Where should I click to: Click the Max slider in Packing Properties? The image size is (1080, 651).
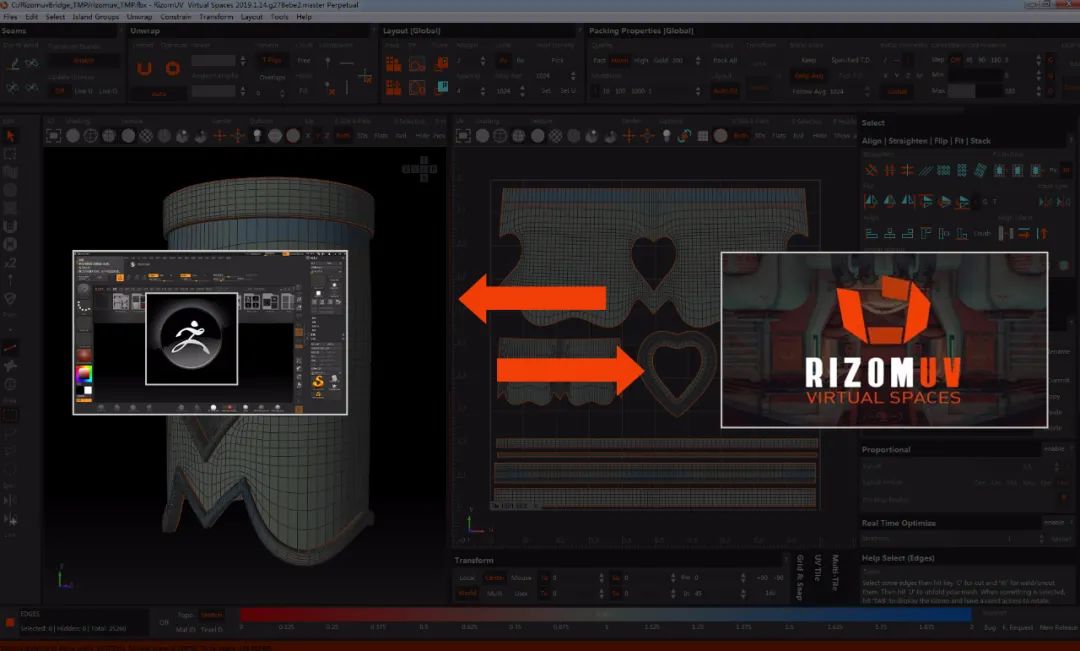977,91
